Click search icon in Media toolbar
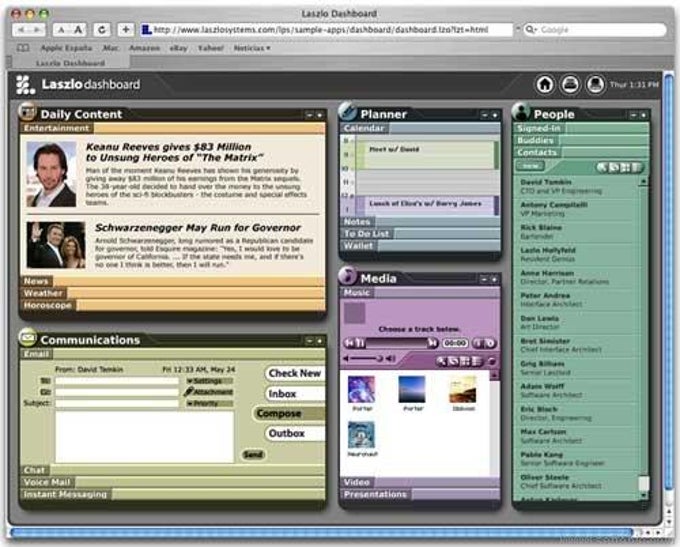 tap(441, 361)
